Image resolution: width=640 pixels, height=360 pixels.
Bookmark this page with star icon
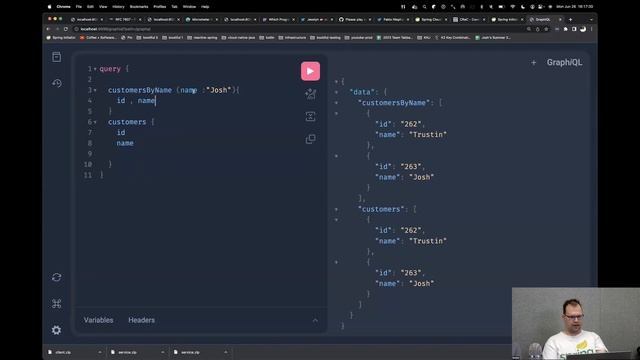546,29
